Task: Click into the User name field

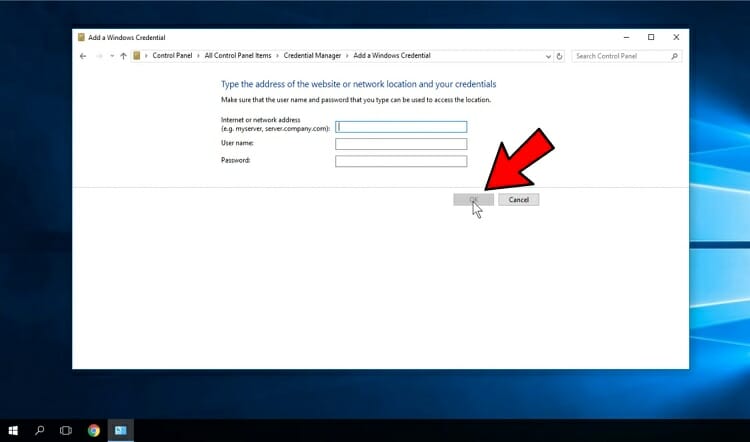Action: coord(401,144)
